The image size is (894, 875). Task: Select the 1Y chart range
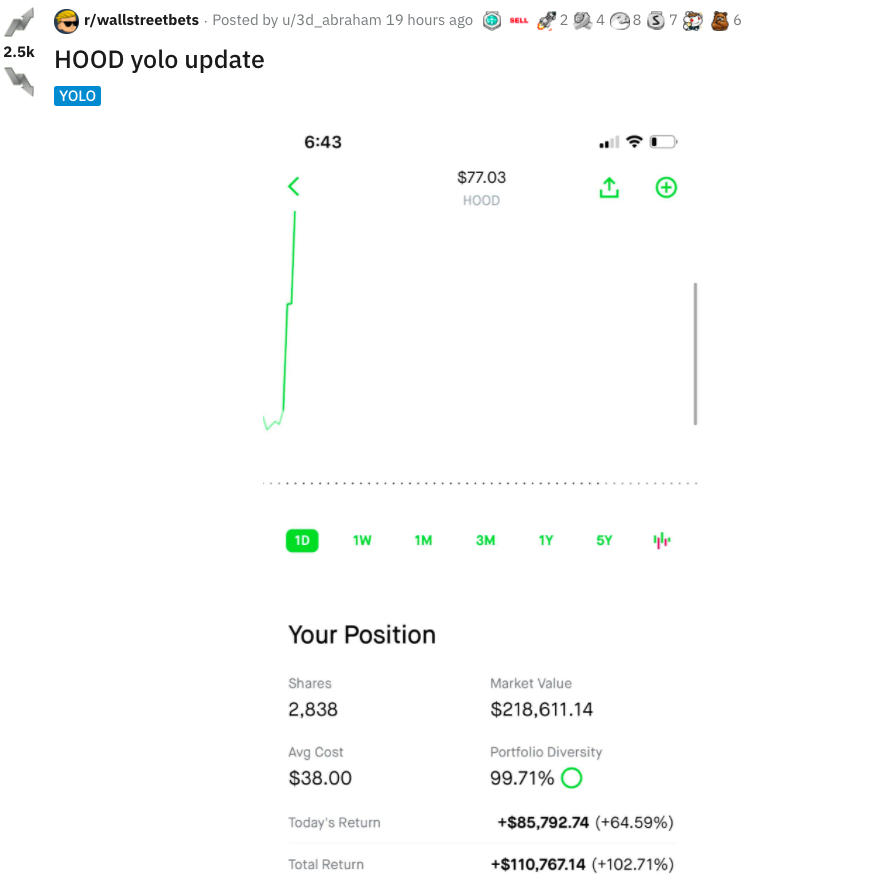click(x=545, y=540)
